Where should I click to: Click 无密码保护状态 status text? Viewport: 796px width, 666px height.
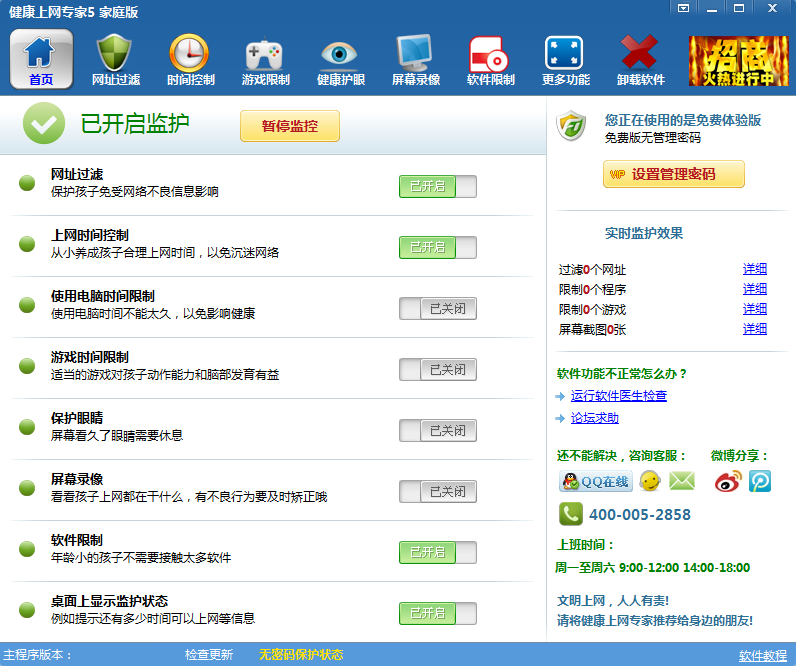(301, 655)
